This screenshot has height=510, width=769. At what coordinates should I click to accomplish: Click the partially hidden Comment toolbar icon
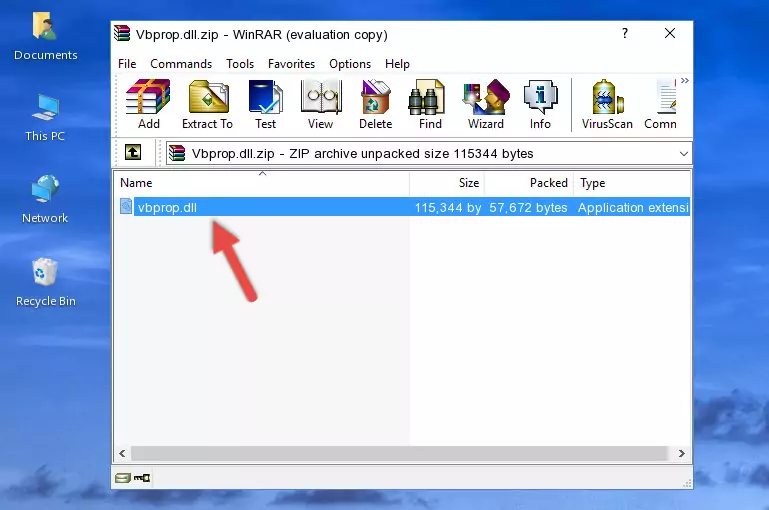click(x=661, y=104)
